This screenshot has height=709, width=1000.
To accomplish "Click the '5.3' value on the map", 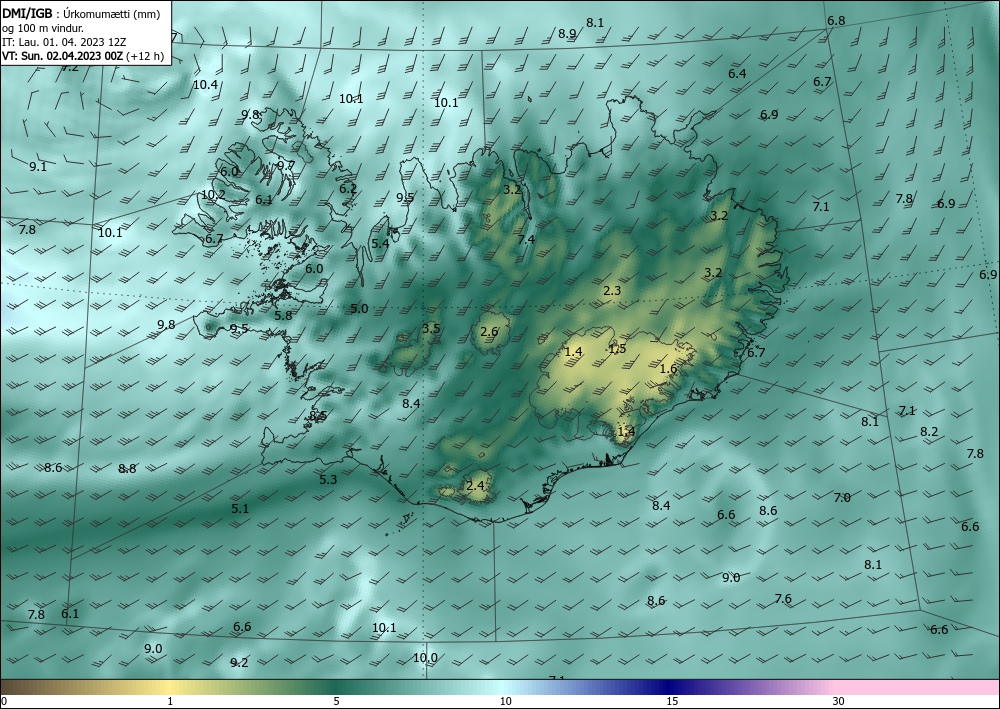I will [x=328, y=480].
